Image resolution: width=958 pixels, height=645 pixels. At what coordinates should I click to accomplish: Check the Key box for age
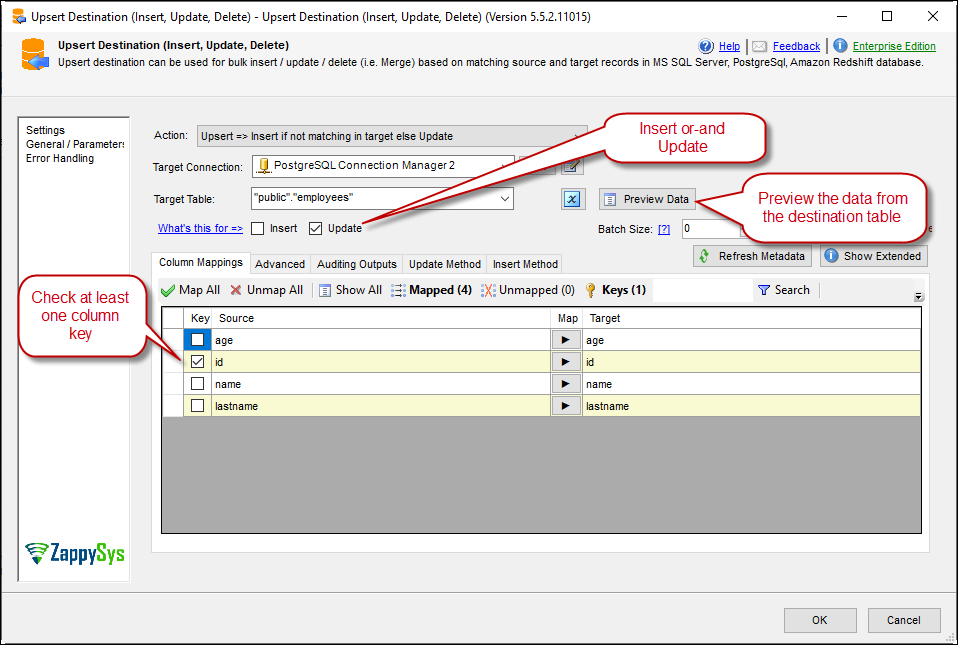pyautogui.click(x=197, y=340)
